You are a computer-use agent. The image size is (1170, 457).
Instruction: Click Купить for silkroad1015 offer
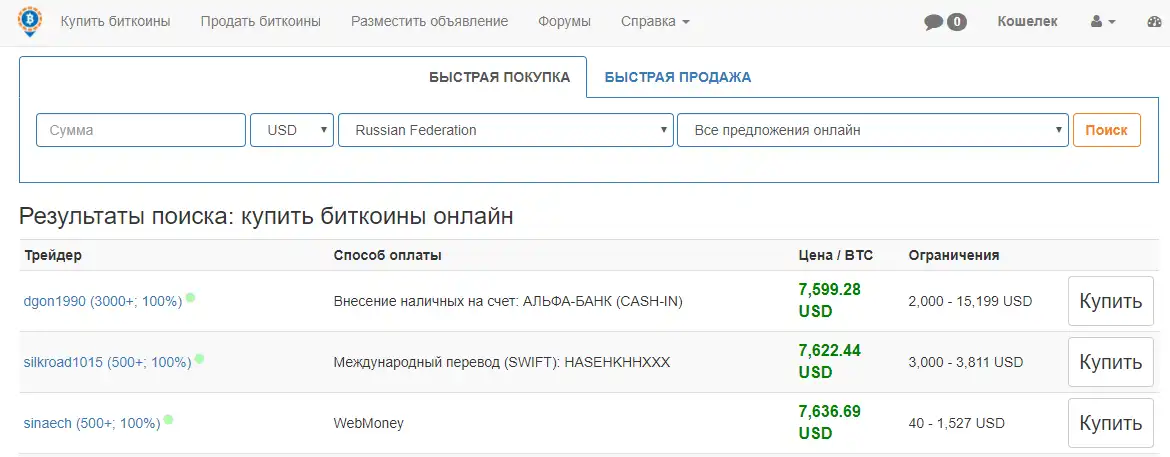pyautogui.click(x=1111, y=362)
